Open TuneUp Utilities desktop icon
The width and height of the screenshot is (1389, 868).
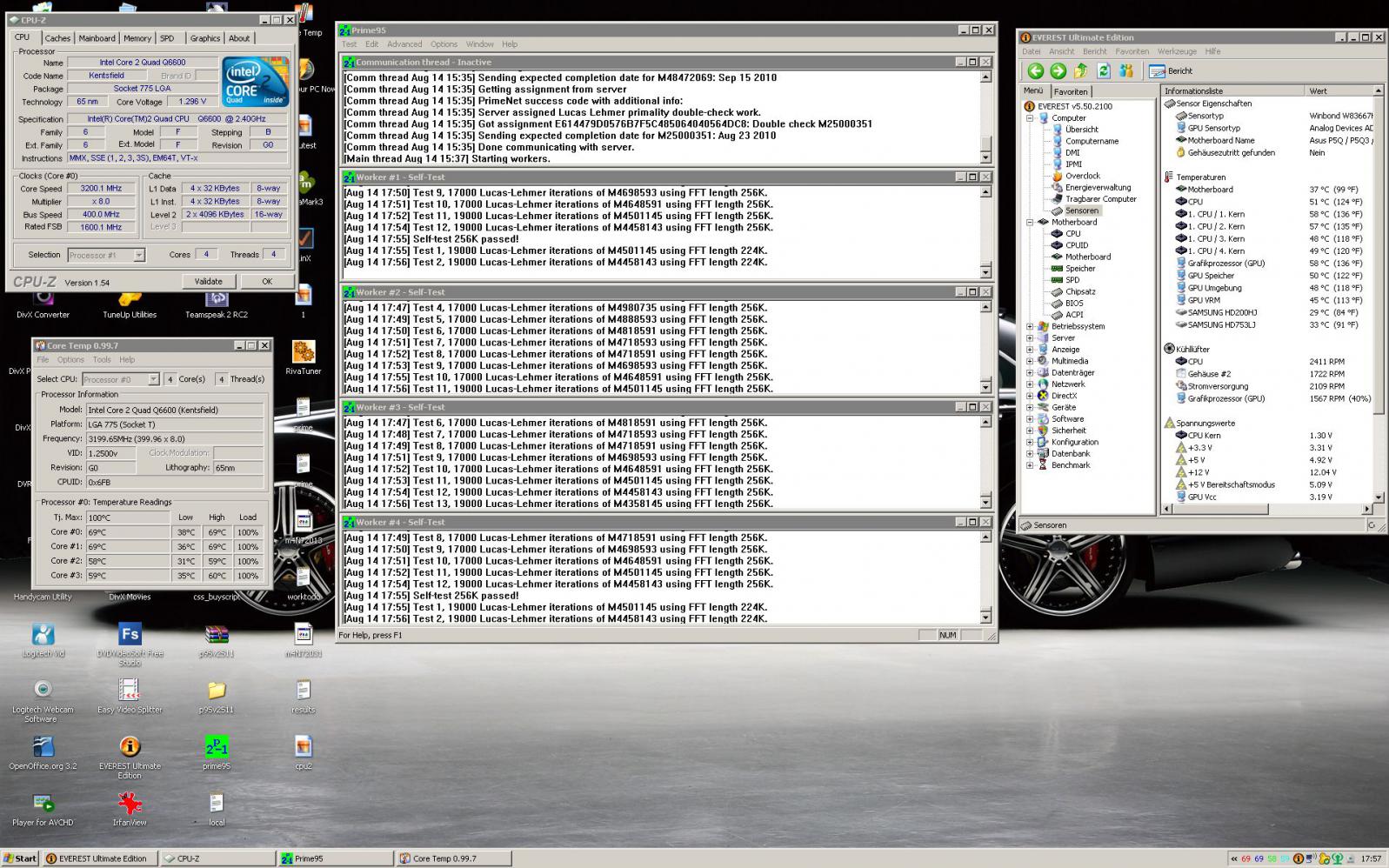click(130, 303)
